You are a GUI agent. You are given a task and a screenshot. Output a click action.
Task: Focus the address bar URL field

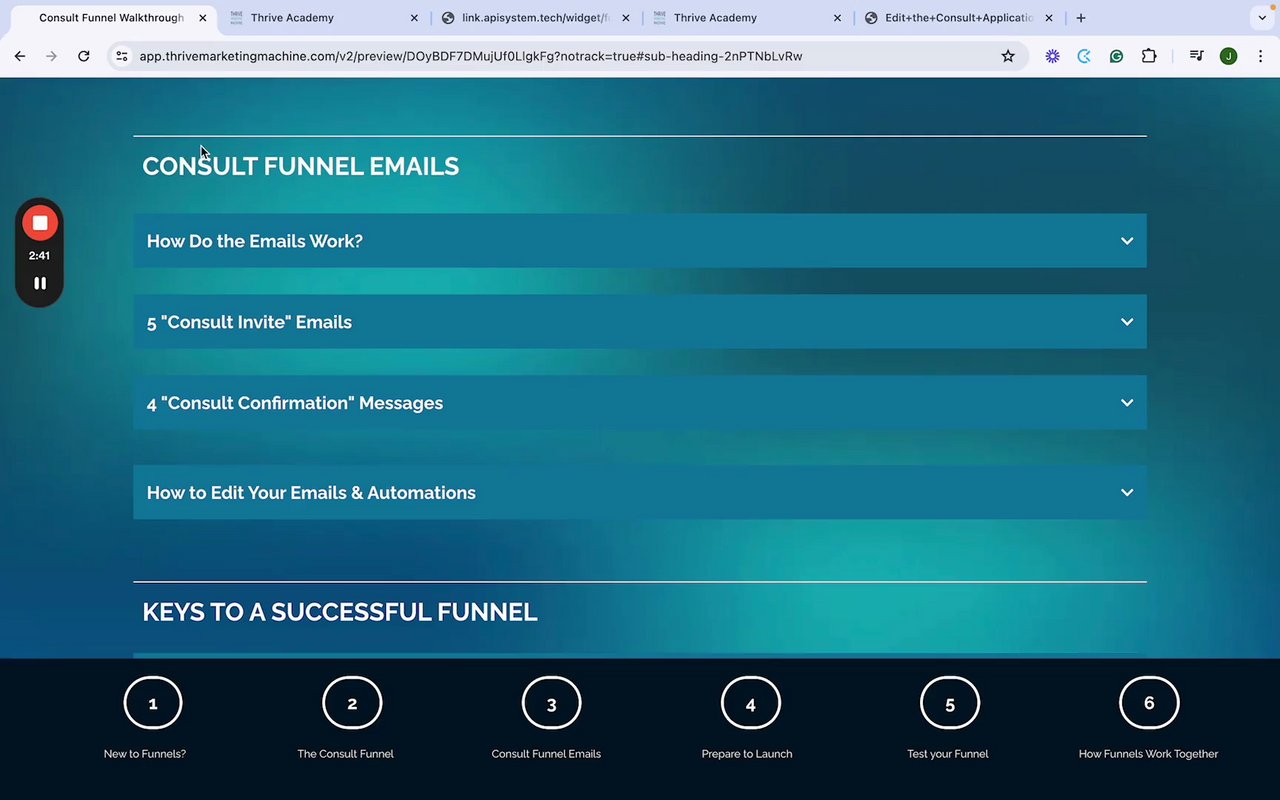click(470, 56)
